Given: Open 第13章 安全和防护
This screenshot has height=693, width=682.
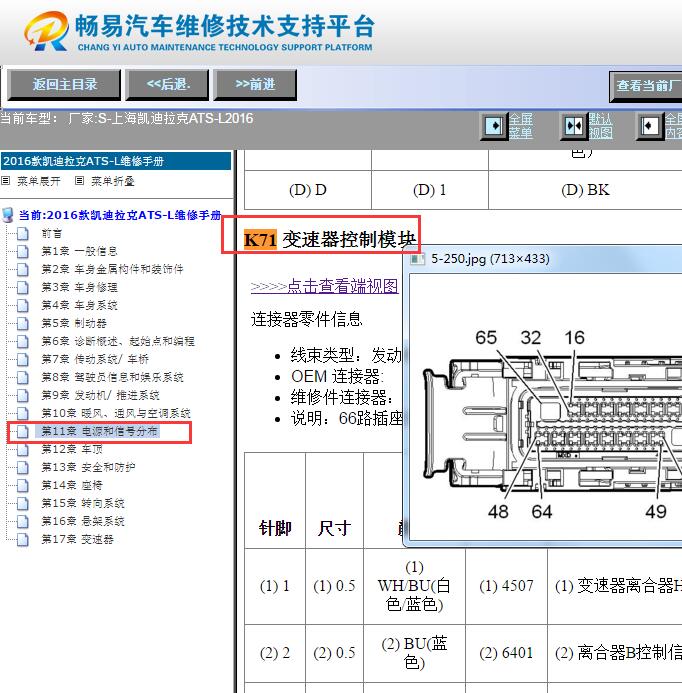Looking at the screenshot, I should click(x=88, y=468).
